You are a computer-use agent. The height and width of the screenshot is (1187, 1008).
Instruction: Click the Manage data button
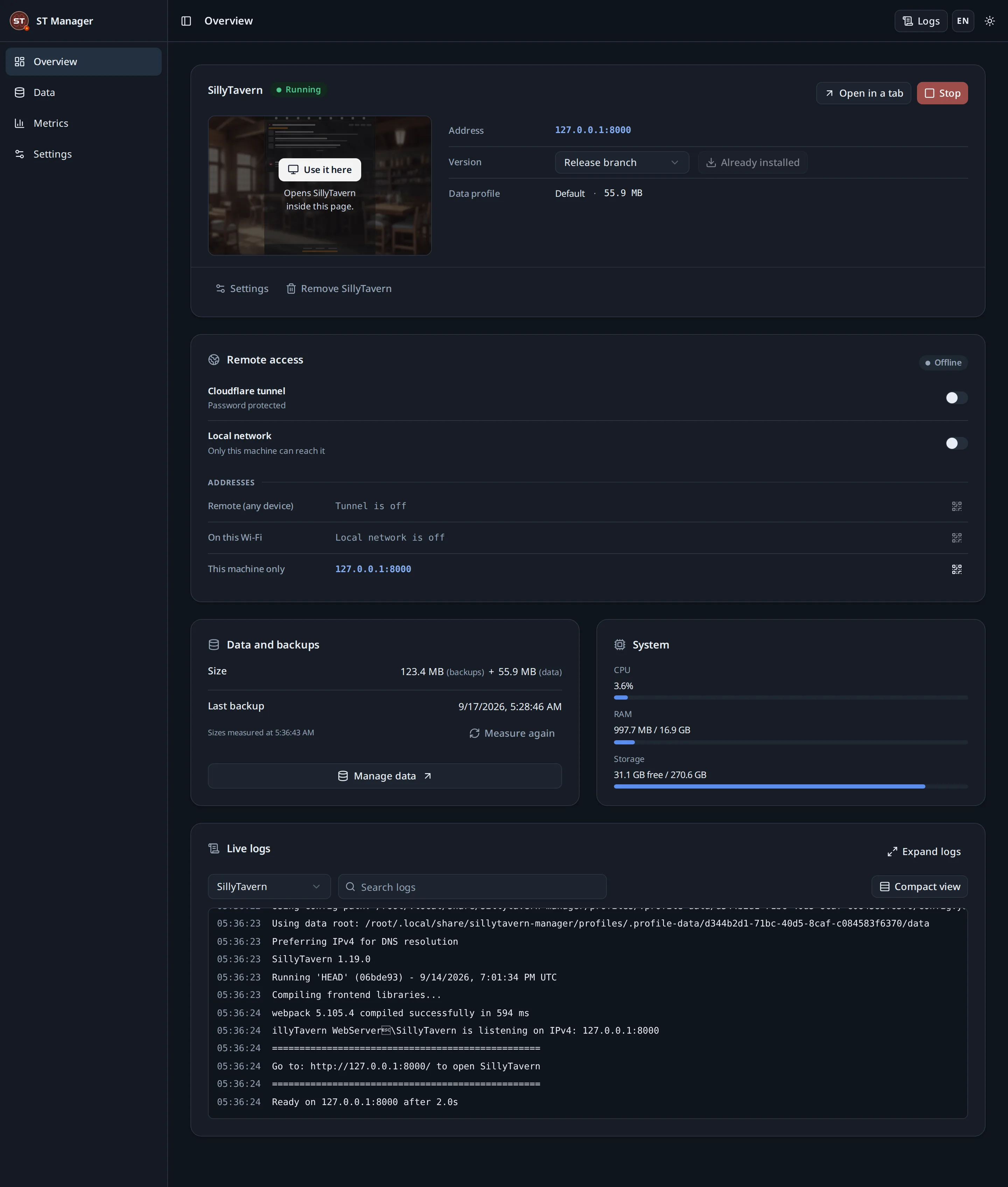pos(385,777)
